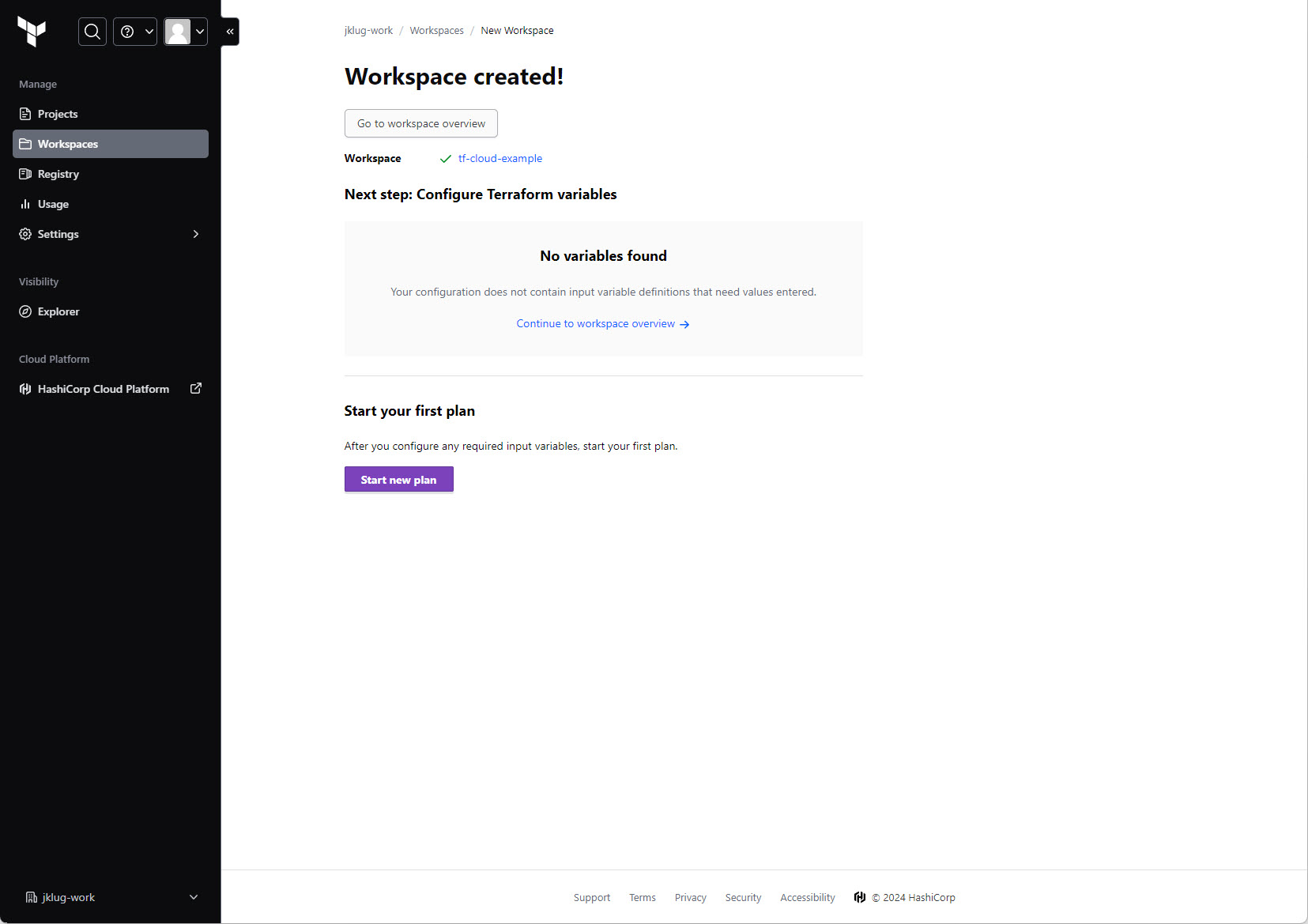
Task: Collapse the sidebar with double-chevron icon
Action: point(230,32)
